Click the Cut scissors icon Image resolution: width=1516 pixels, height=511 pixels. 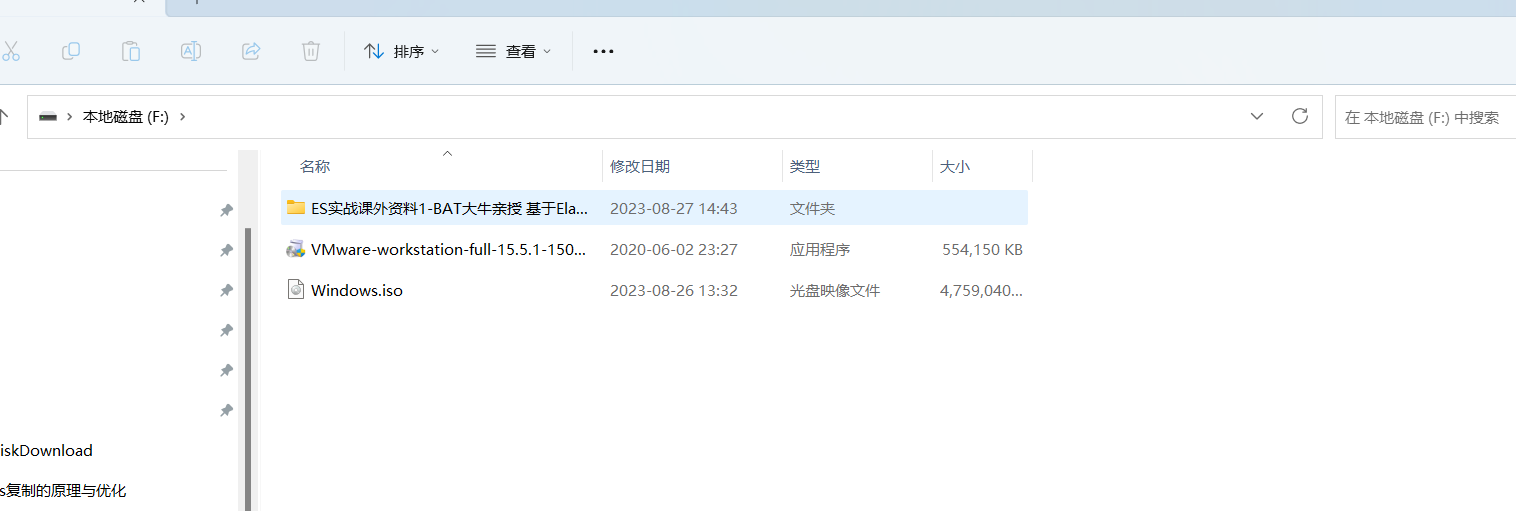tap(9, 51)
